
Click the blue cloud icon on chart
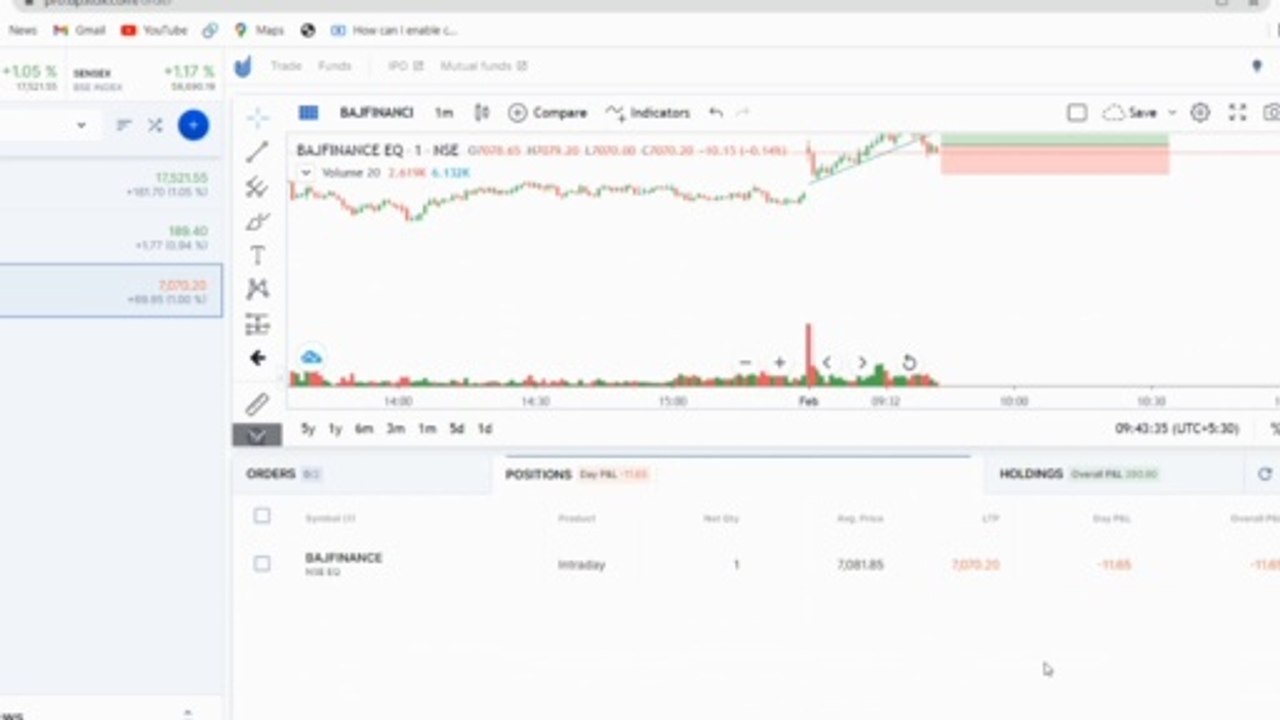(311, 357)
